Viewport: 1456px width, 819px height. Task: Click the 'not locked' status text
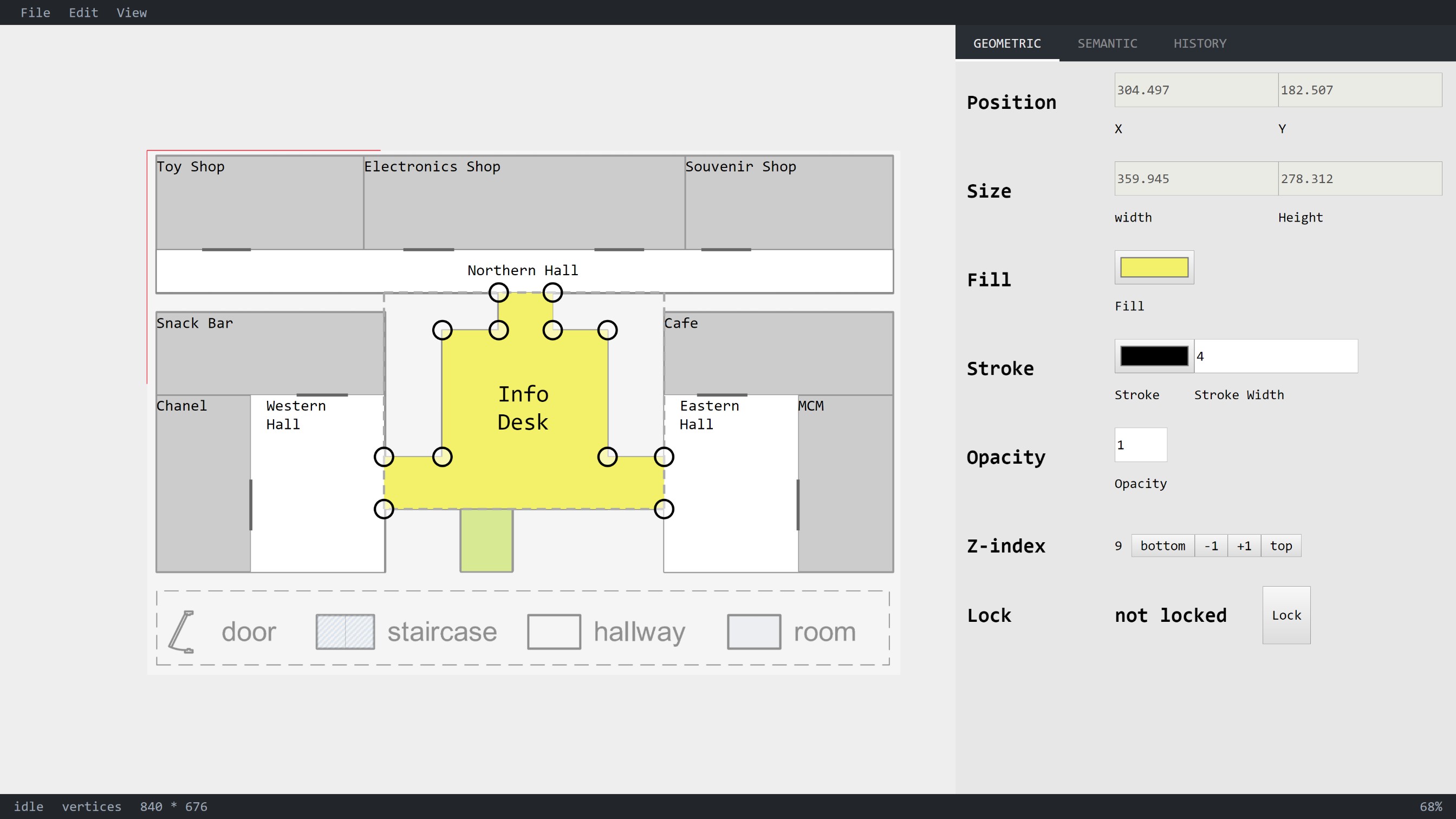1171,615
